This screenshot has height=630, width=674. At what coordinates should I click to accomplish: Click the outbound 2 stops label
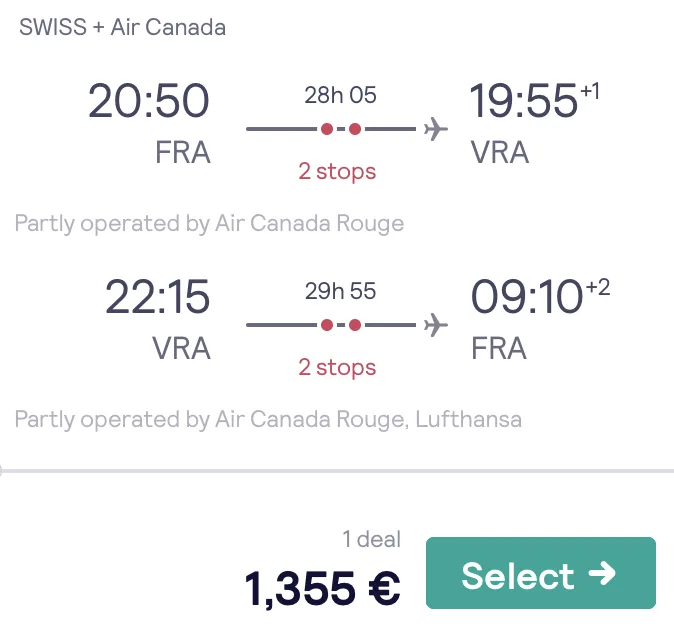point(337,172)
